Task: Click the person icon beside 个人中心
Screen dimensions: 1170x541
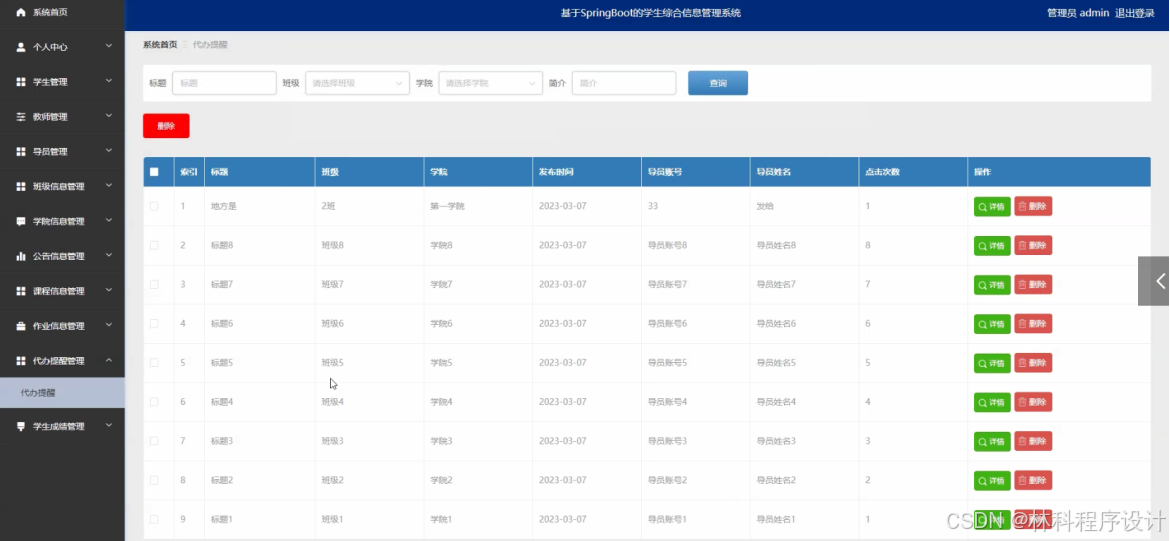Action: (x=21, y=47)
